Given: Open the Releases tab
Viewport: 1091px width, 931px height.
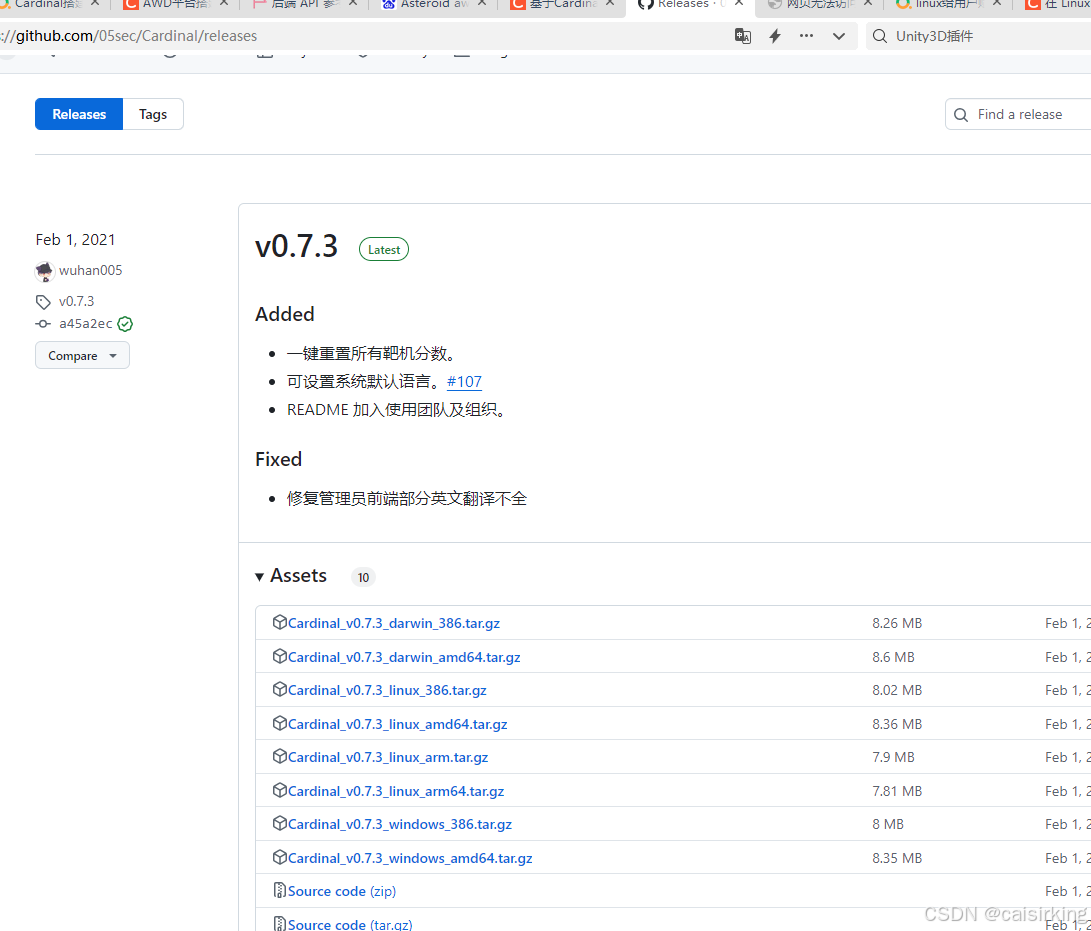Looking at the screenshot, I should pyautogui.click(x=79, y=114).
